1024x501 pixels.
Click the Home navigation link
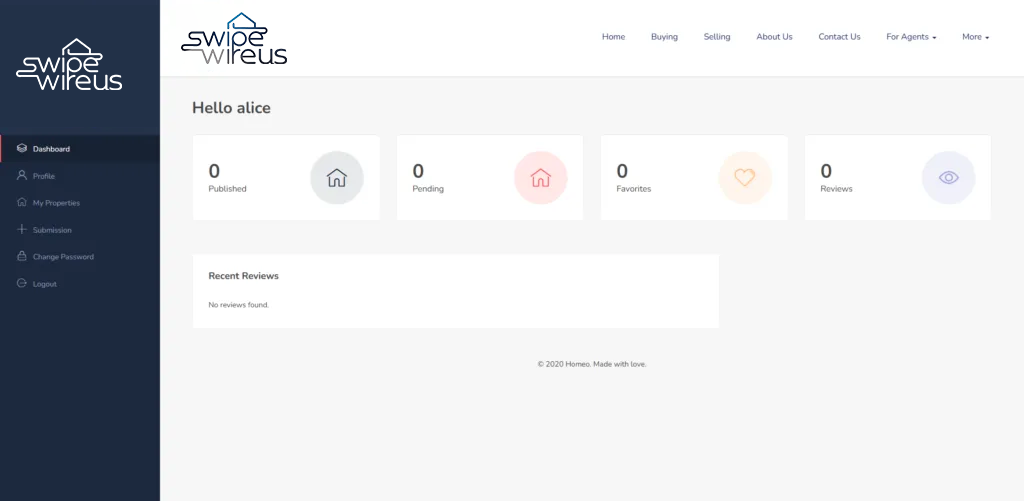613,37
